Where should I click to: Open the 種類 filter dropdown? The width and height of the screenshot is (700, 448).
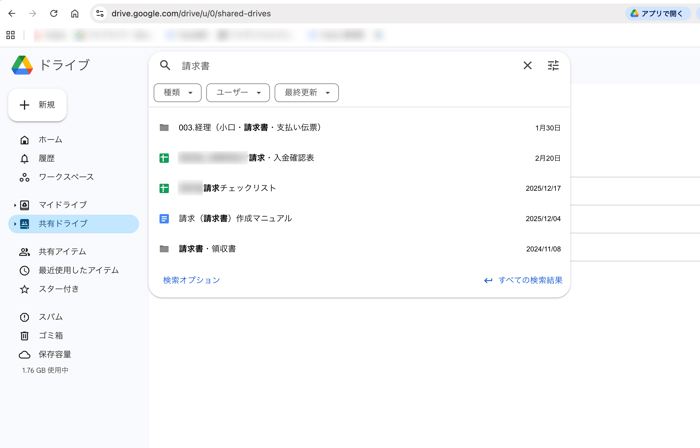click(x=177, y=93)
